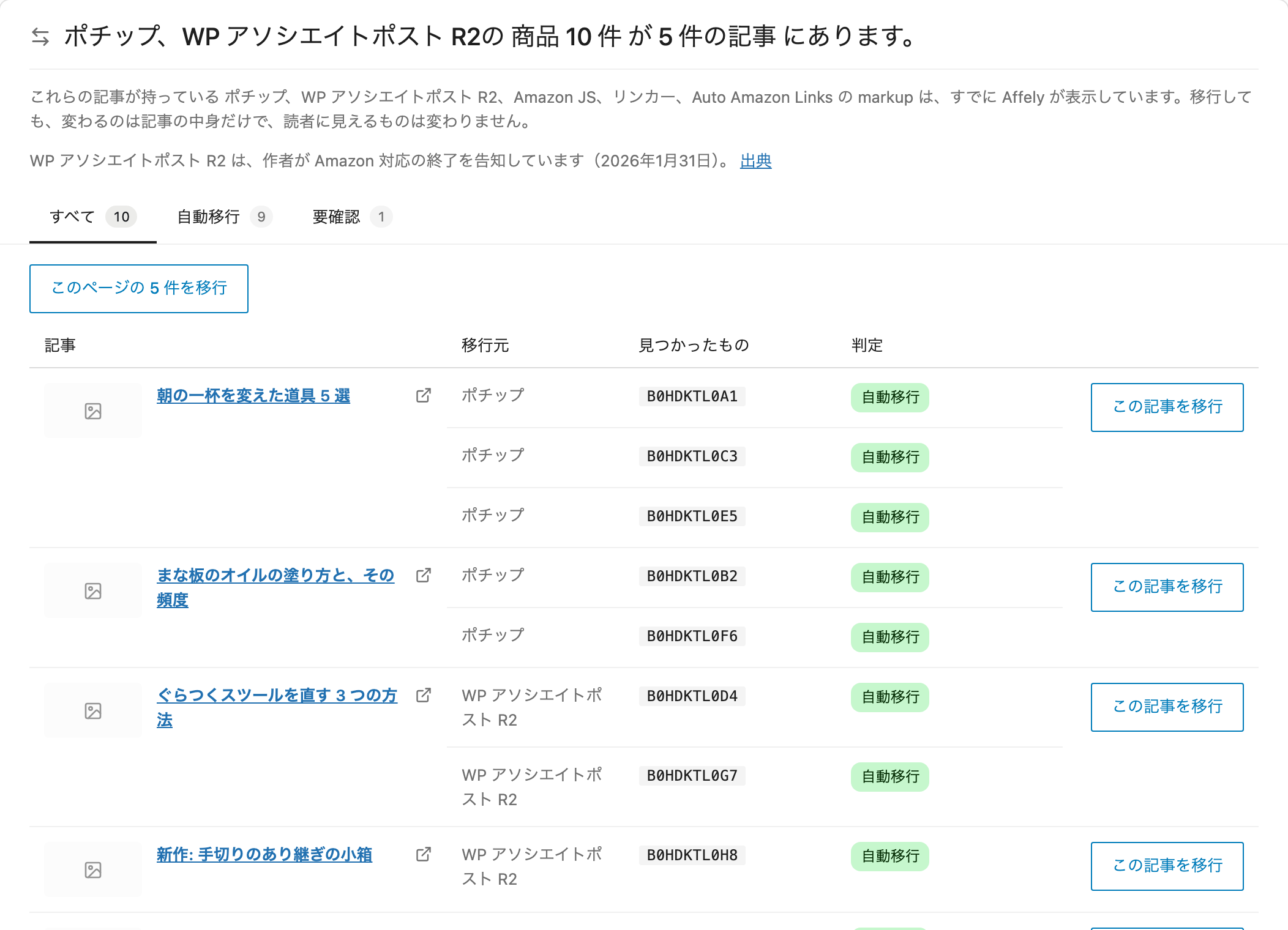The height and width of the screenshot is (930, 1288).
Task: Click この記事を移行 for ぐらつくスツール article
Action: coord(1167,707)
